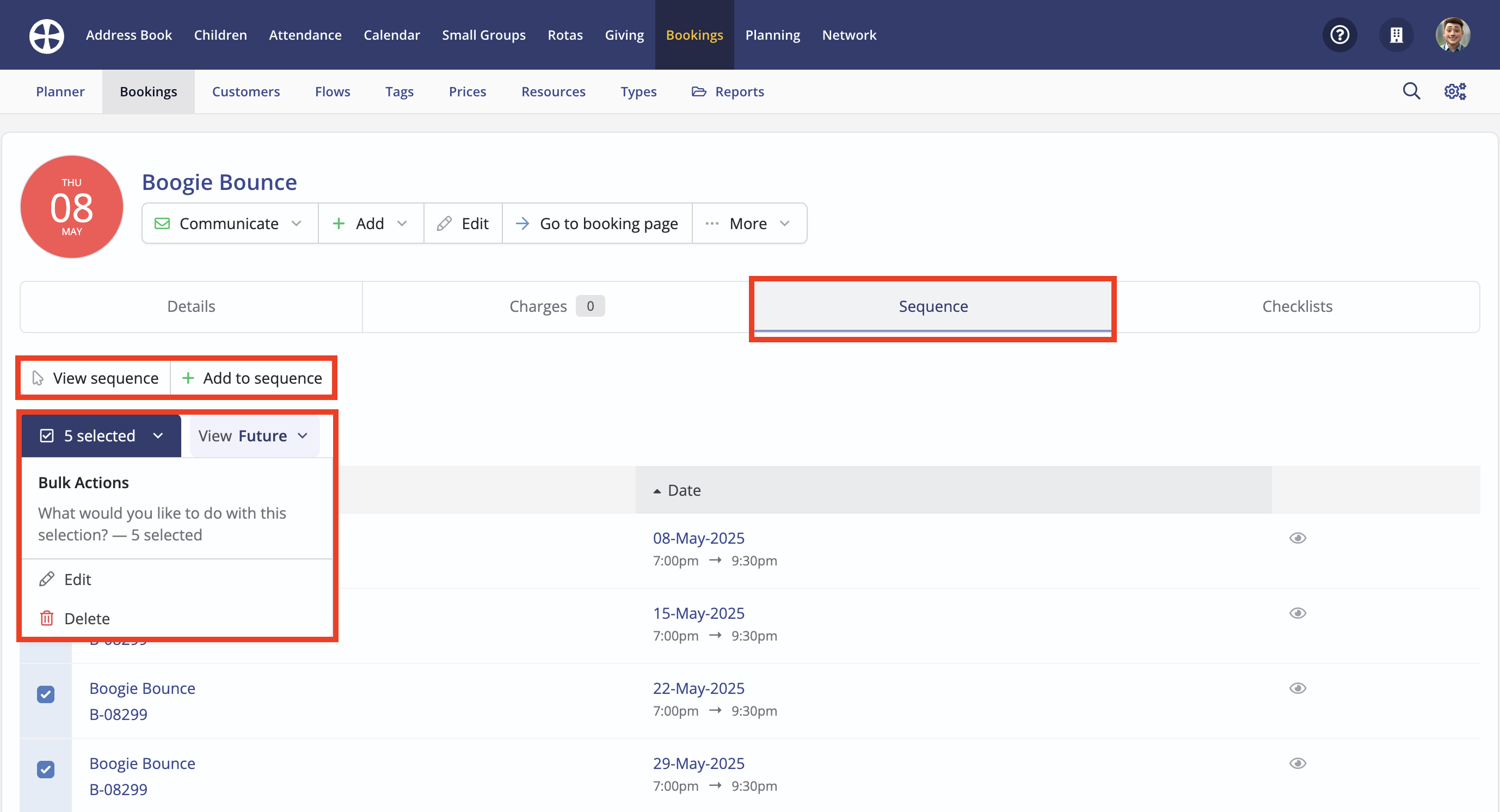This screenshot has width=1500, height=812.
Task: Open Boogie Bounce link in 22-May row
Action: coord(142,688)
